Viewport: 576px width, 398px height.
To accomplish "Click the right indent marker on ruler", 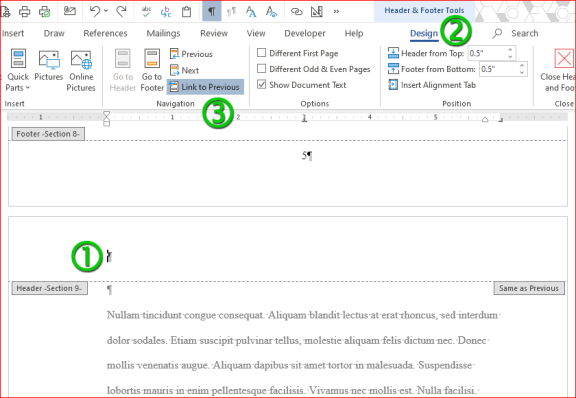I will (485, 119).
